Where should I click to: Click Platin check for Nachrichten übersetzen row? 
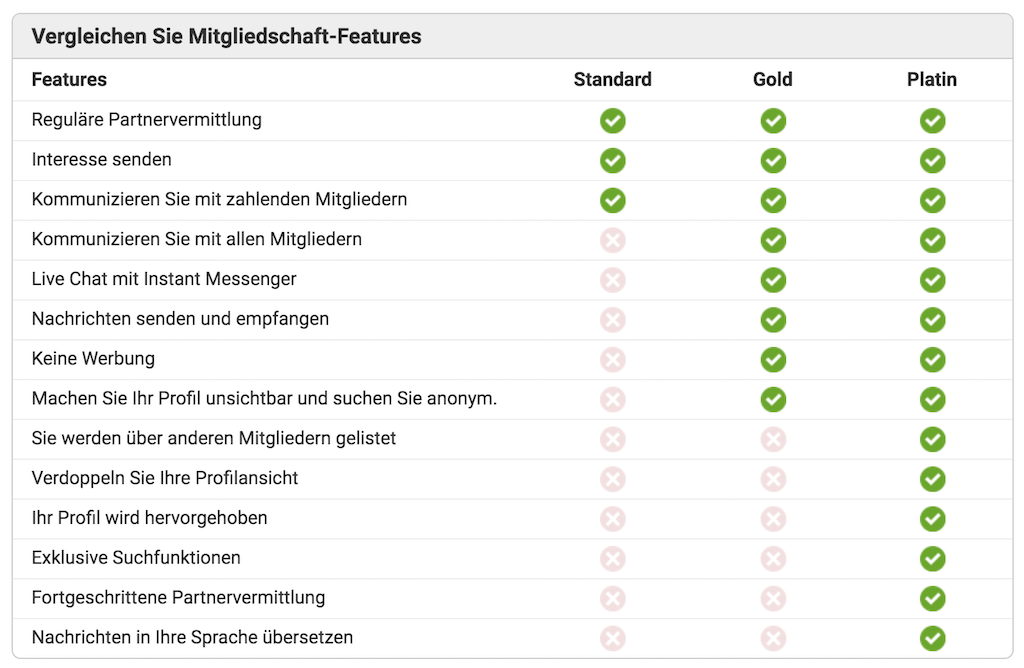(933, 639)
